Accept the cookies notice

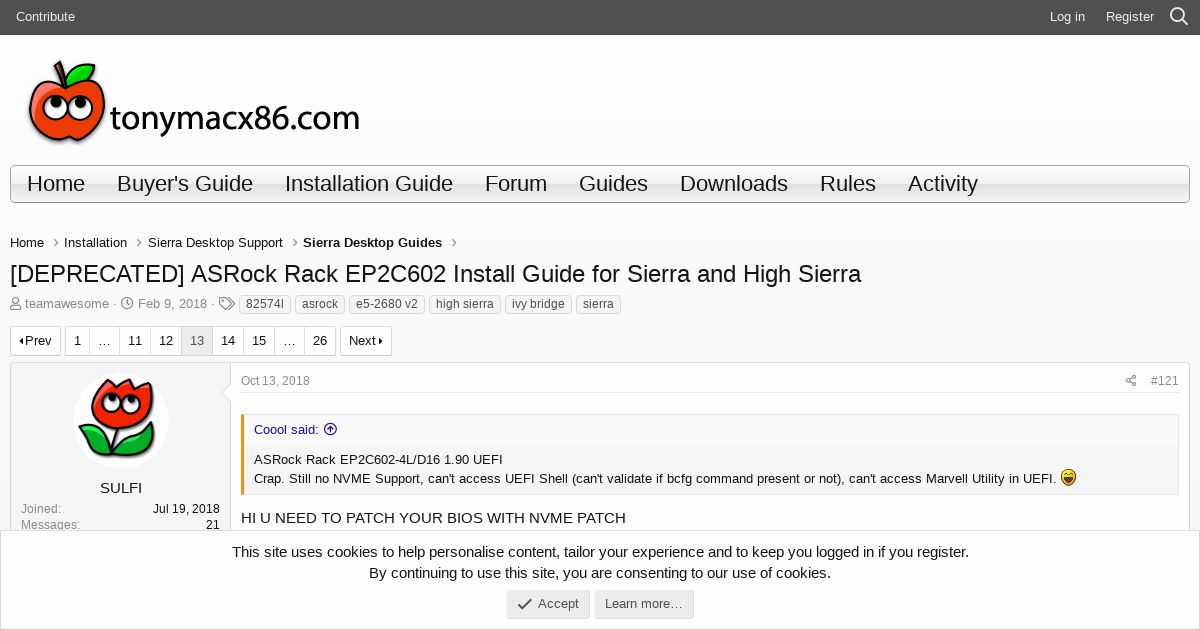click(548, 604)
